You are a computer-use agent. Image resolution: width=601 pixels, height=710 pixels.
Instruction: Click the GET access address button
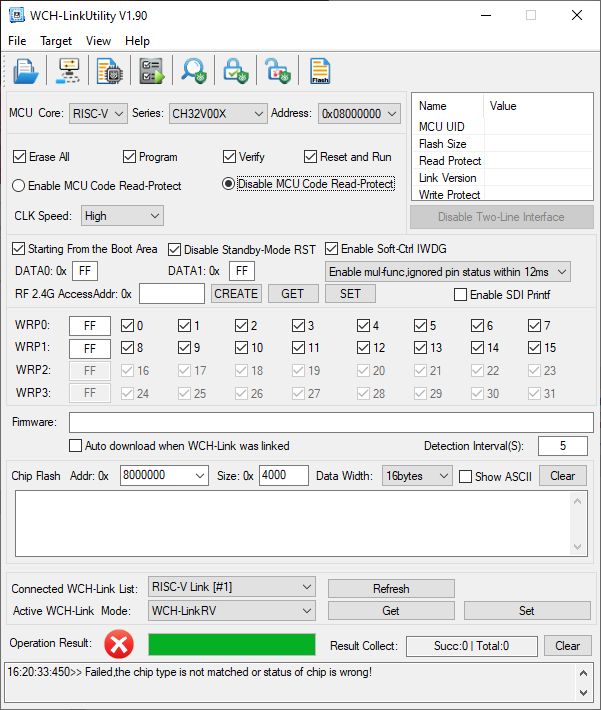pyautogui.click(x=293, y=293)
